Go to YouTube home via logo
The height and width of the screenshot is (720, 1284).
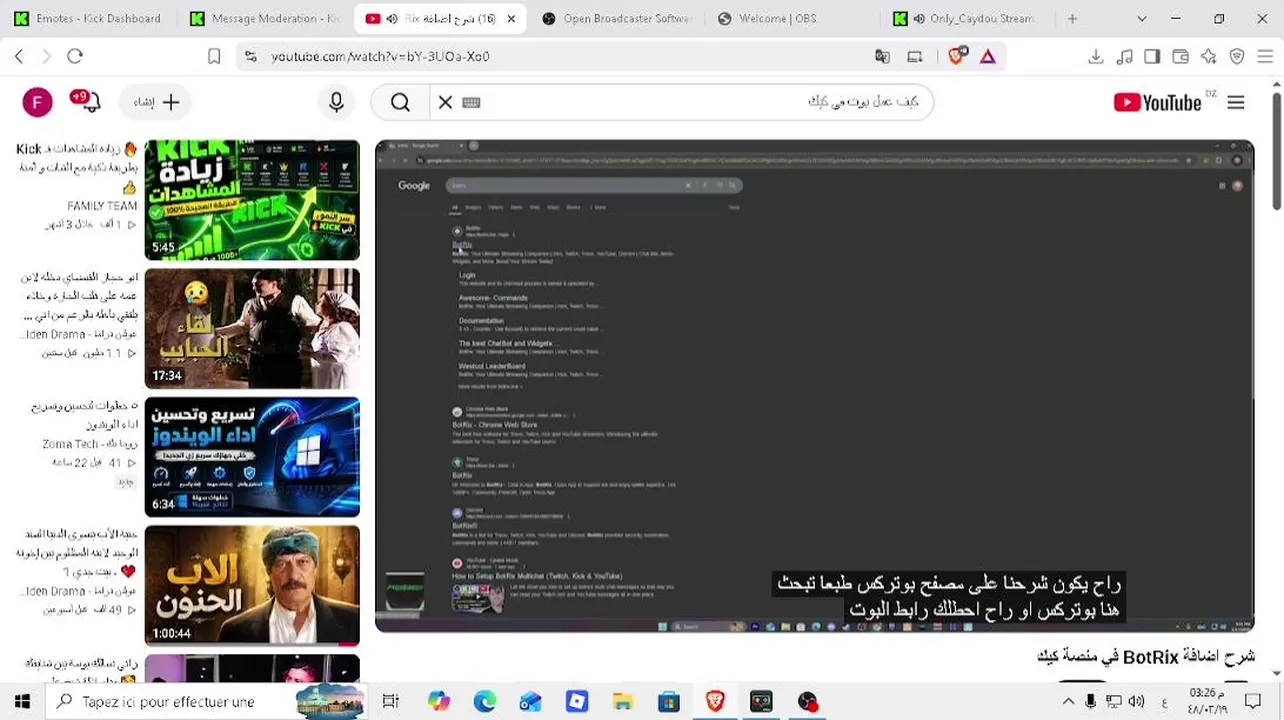click(1157, 102)
